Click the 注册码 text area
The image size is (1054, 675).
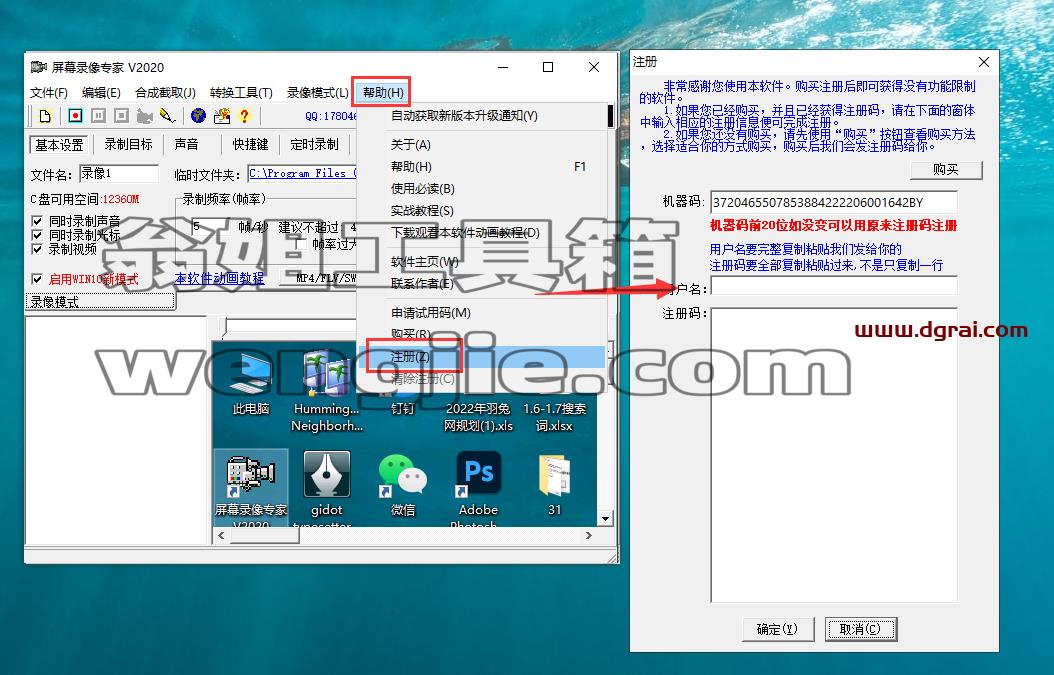point(834,455)
